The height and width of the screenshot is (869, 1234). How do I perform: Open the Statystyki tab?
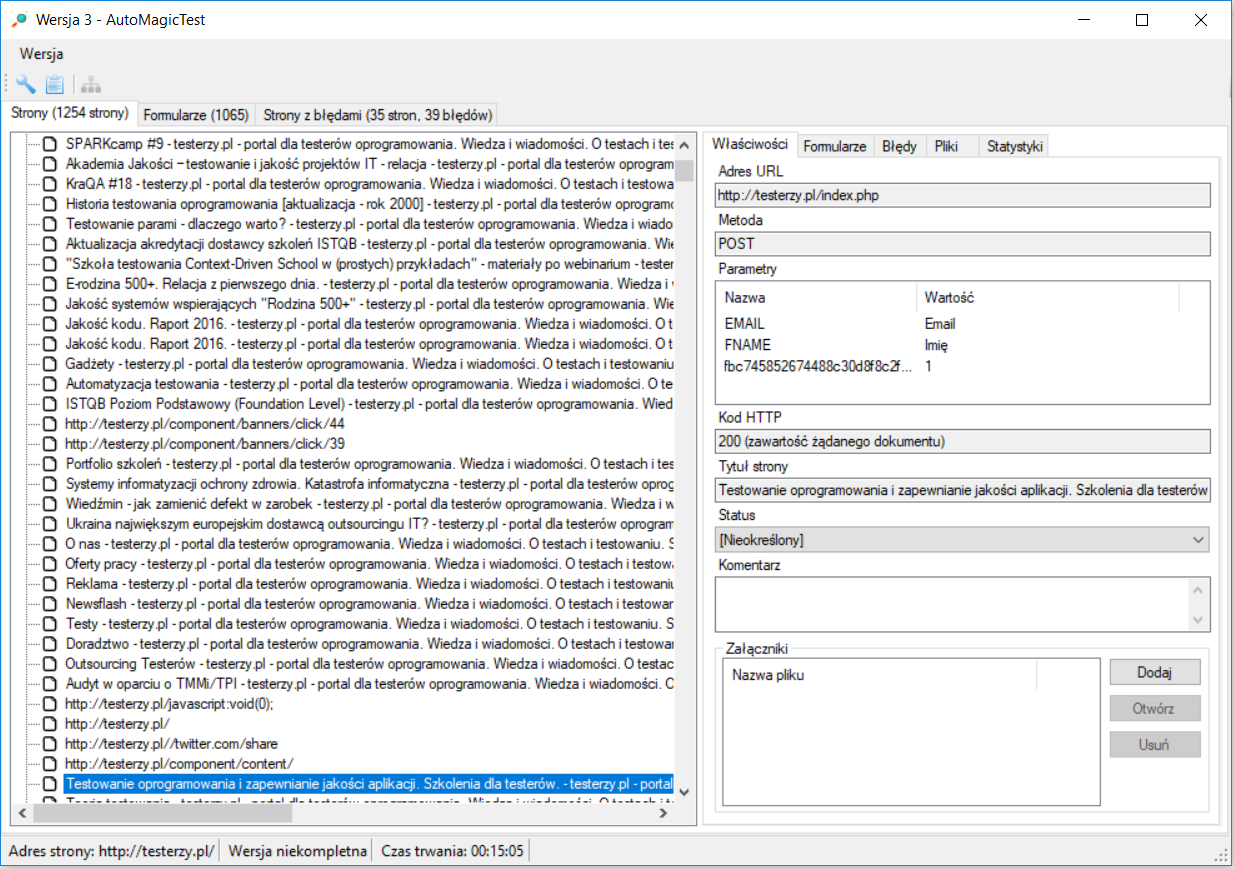1014,146
